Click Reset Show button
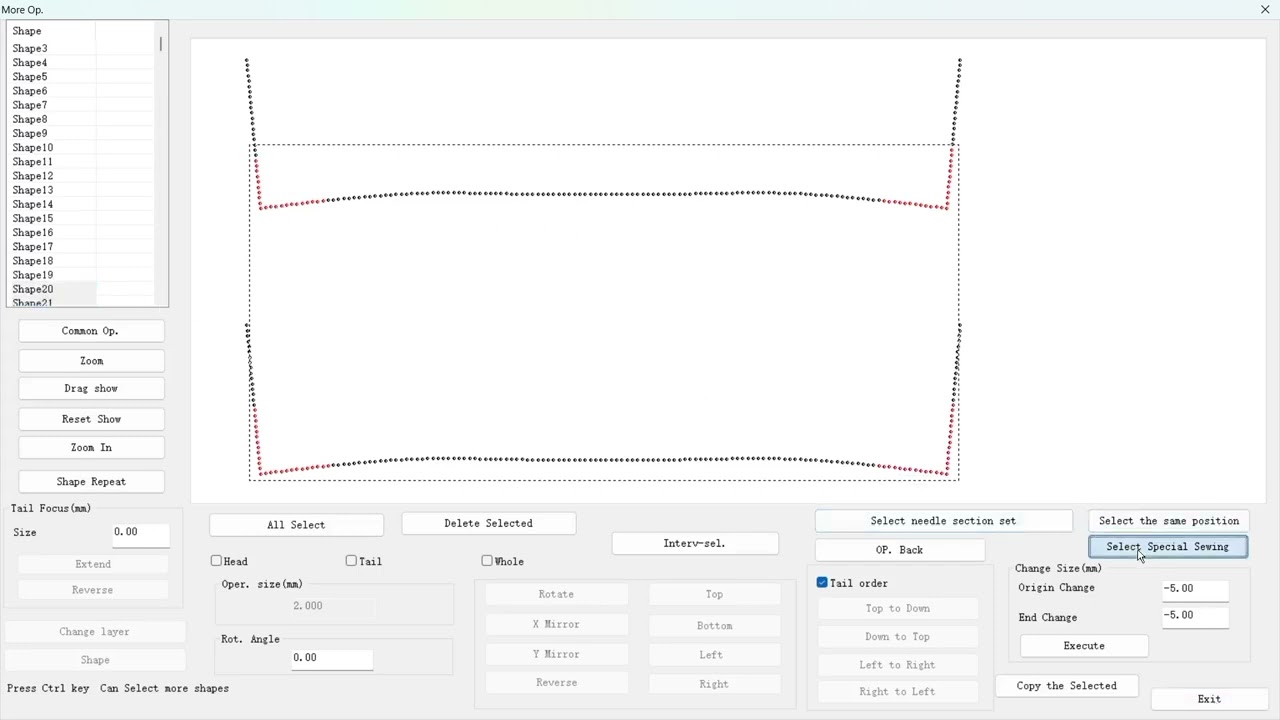 click(x=91, y=419)
